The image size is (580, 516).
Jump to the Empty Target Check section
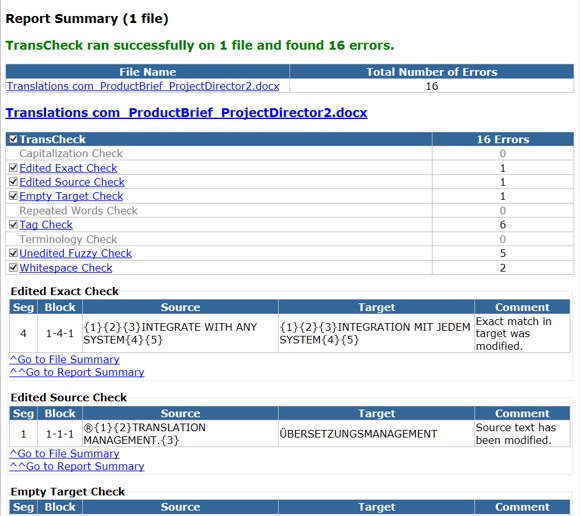[71, 196]
